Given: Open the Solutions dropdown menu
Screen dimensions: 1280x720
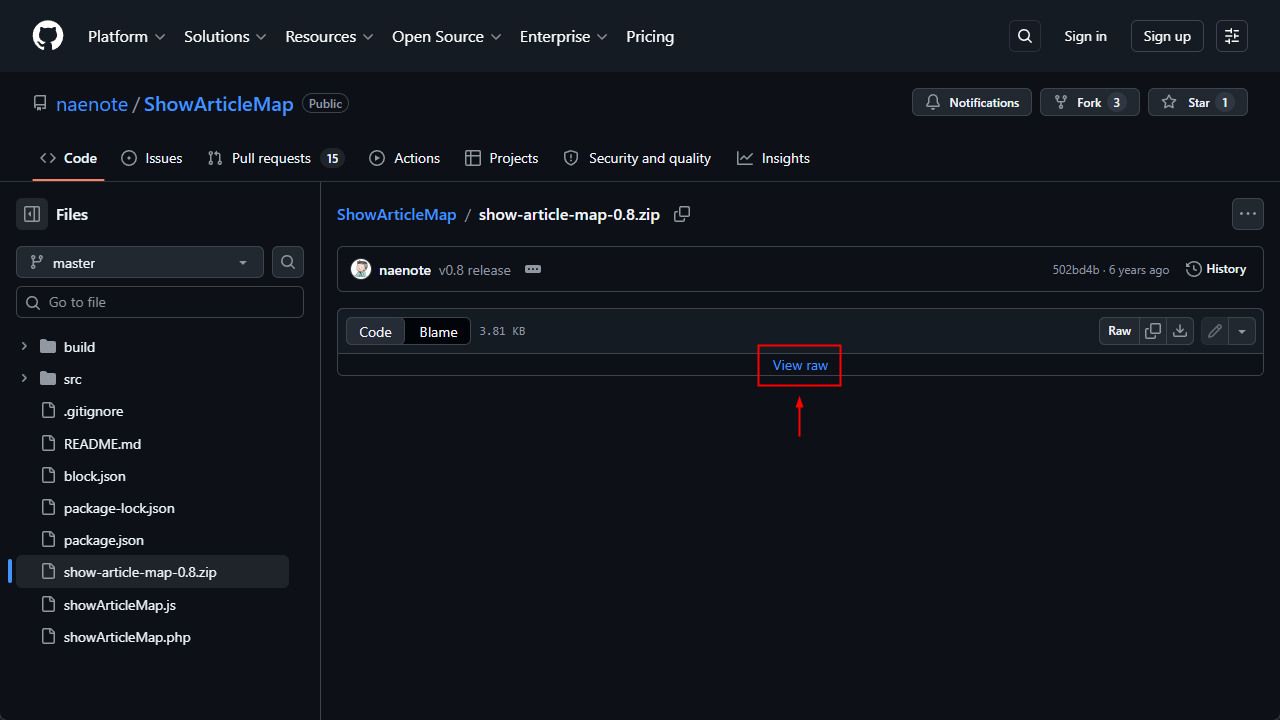Looking at the screenshot, I should [225, 36].
